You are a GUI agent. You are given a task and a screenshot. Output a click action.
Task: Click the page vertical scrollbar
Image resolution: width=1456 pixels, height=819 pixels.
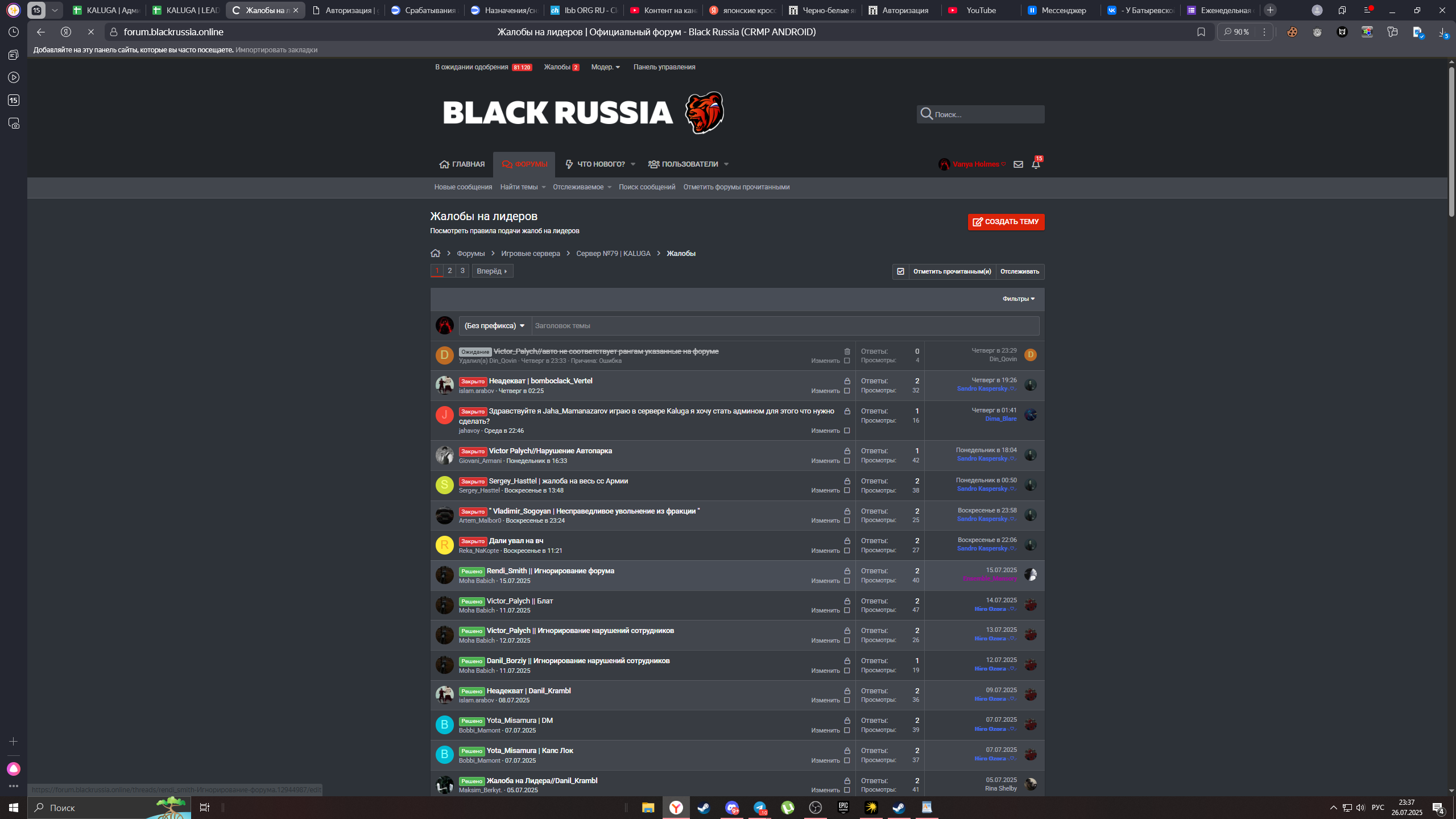tap(1451, 142)
